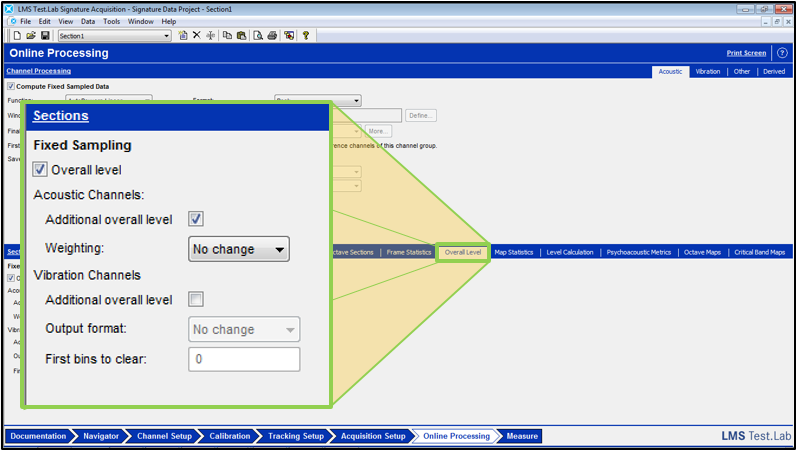Click the Help question mark toolbar icon
This screenshot has width=796, height=450.
(x=305, y=35)
